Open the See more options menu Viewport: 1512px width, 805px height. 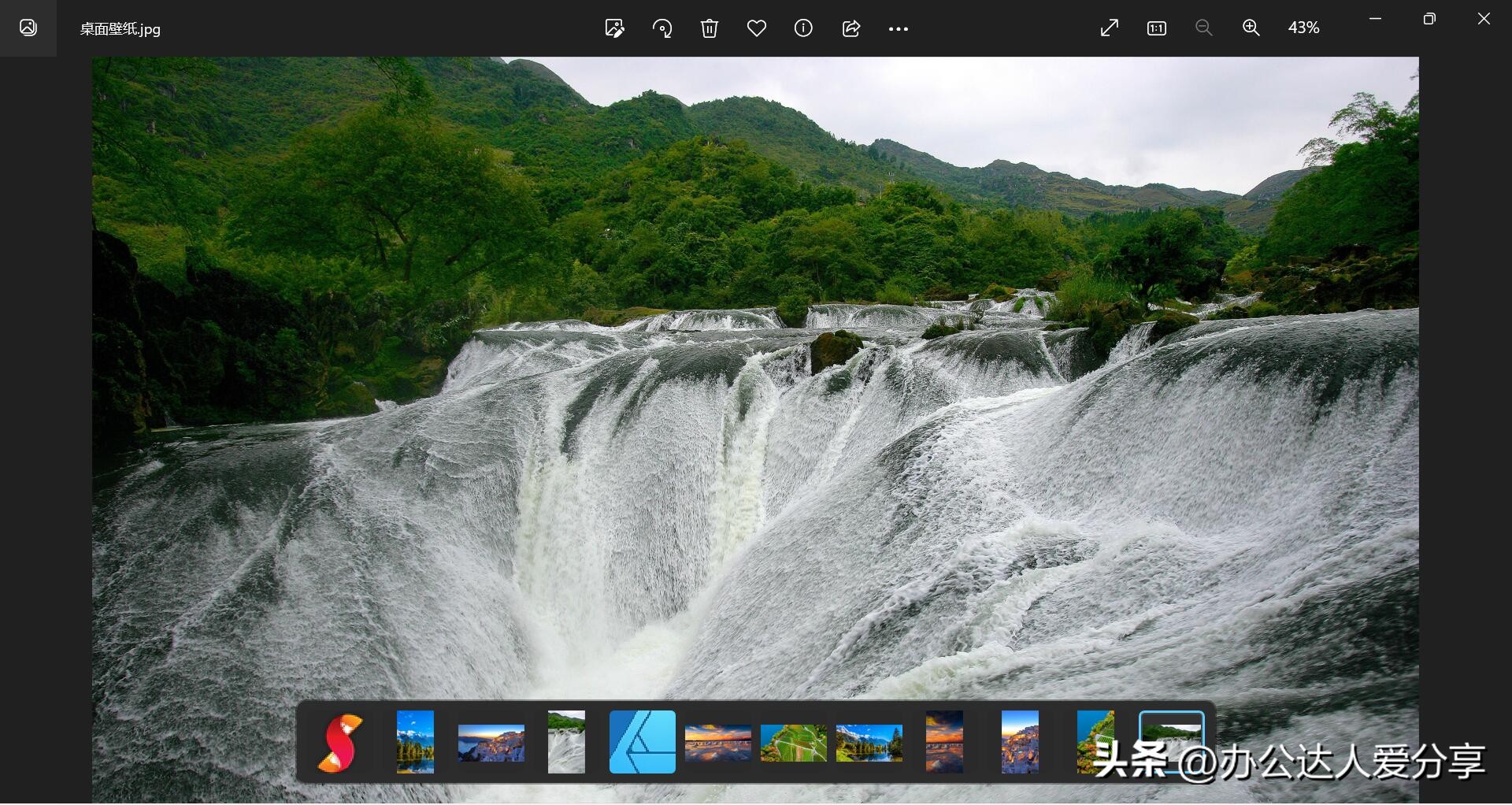898,28
